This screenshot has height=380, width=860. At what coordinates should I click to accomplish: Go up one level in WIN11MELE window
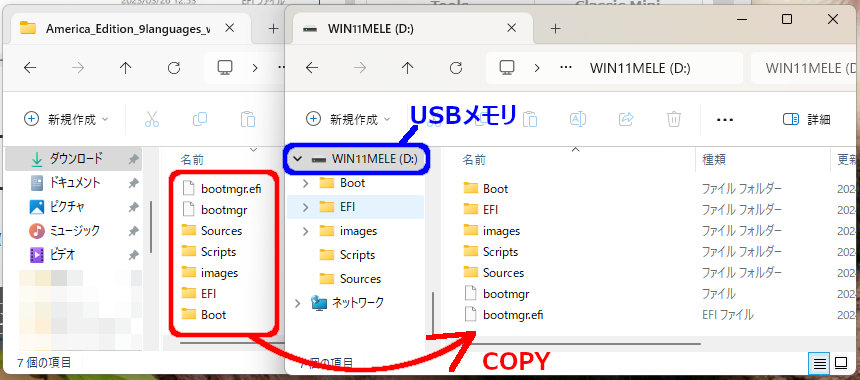(408, 68)
